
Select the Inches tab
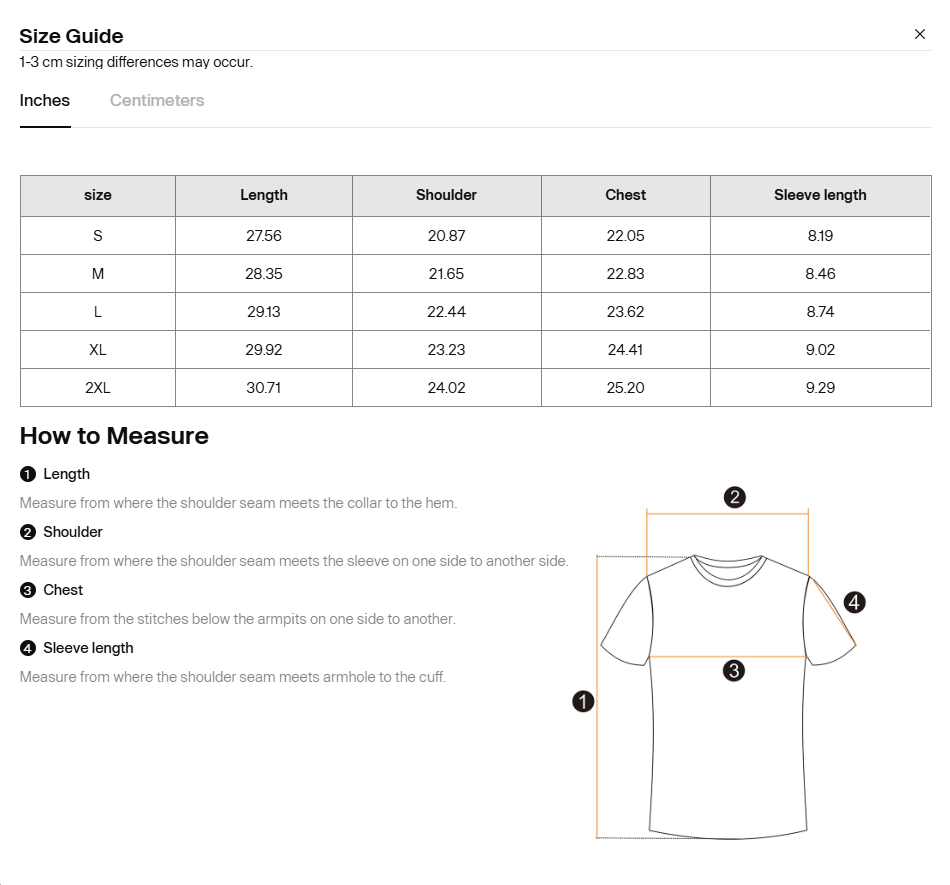[45, 100]
